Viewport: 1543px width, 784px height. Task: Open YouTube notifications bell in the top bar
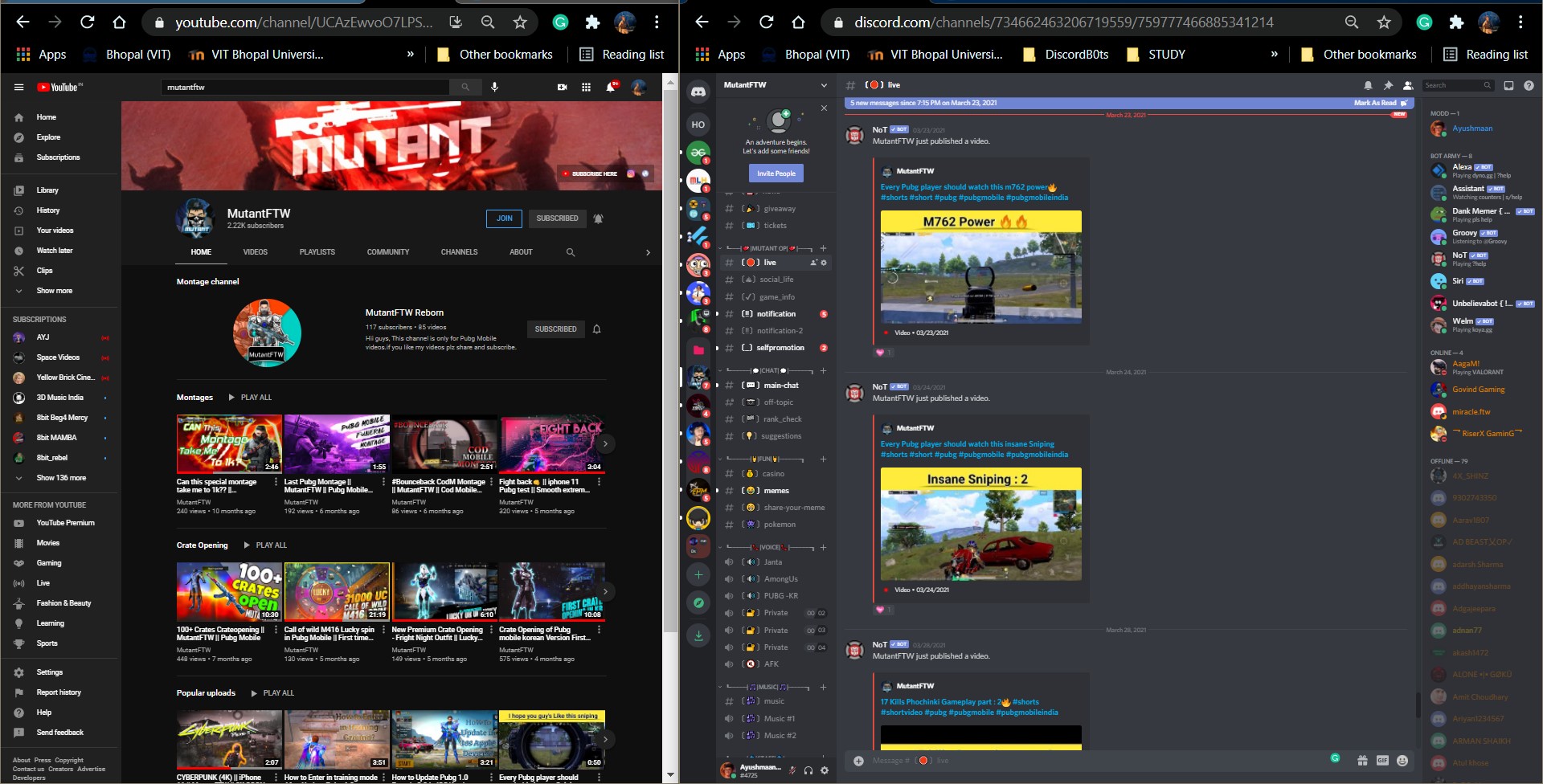click(x=611, y=87)
